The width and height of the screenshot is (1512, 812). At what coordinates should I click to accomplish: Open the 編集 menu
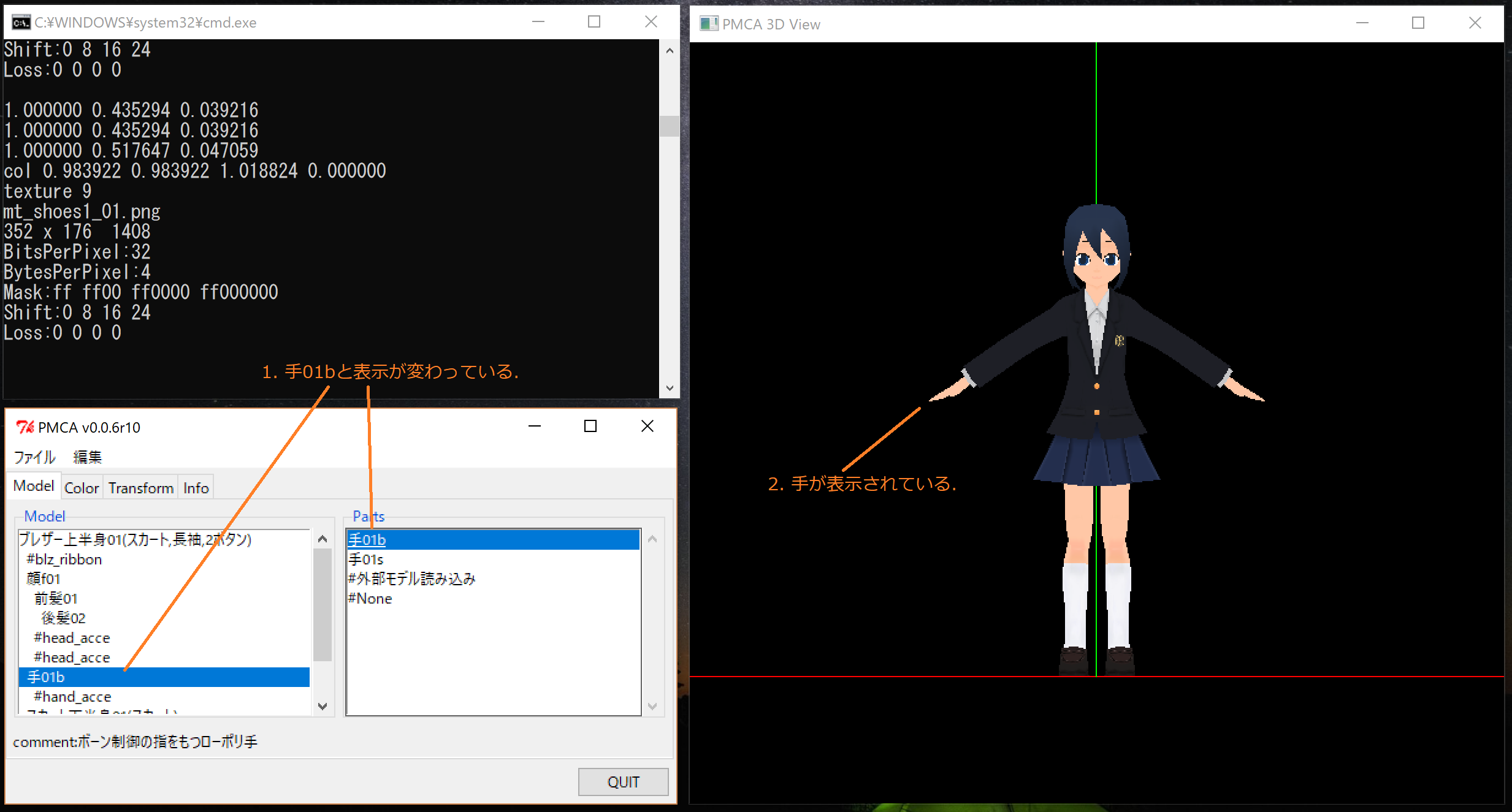[88, 457]
